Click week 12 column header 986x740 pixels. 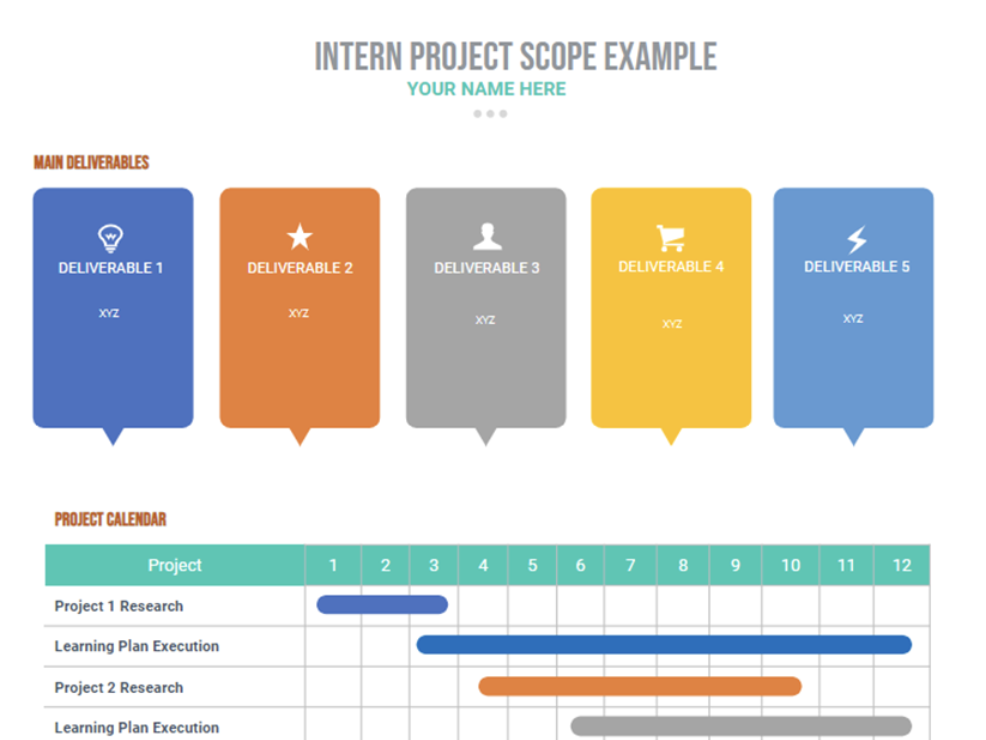(x=901, y=565)
